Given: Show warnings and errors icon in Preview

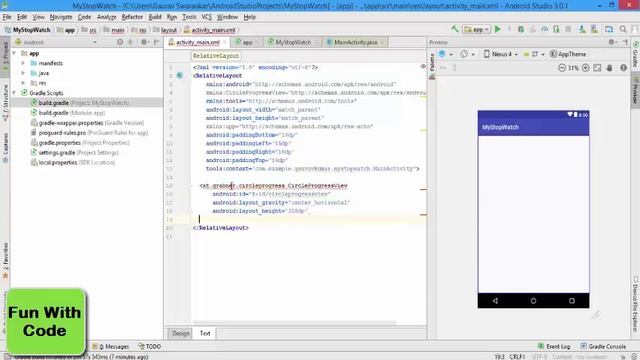Looking at the screenshot, I should (623, 68).
